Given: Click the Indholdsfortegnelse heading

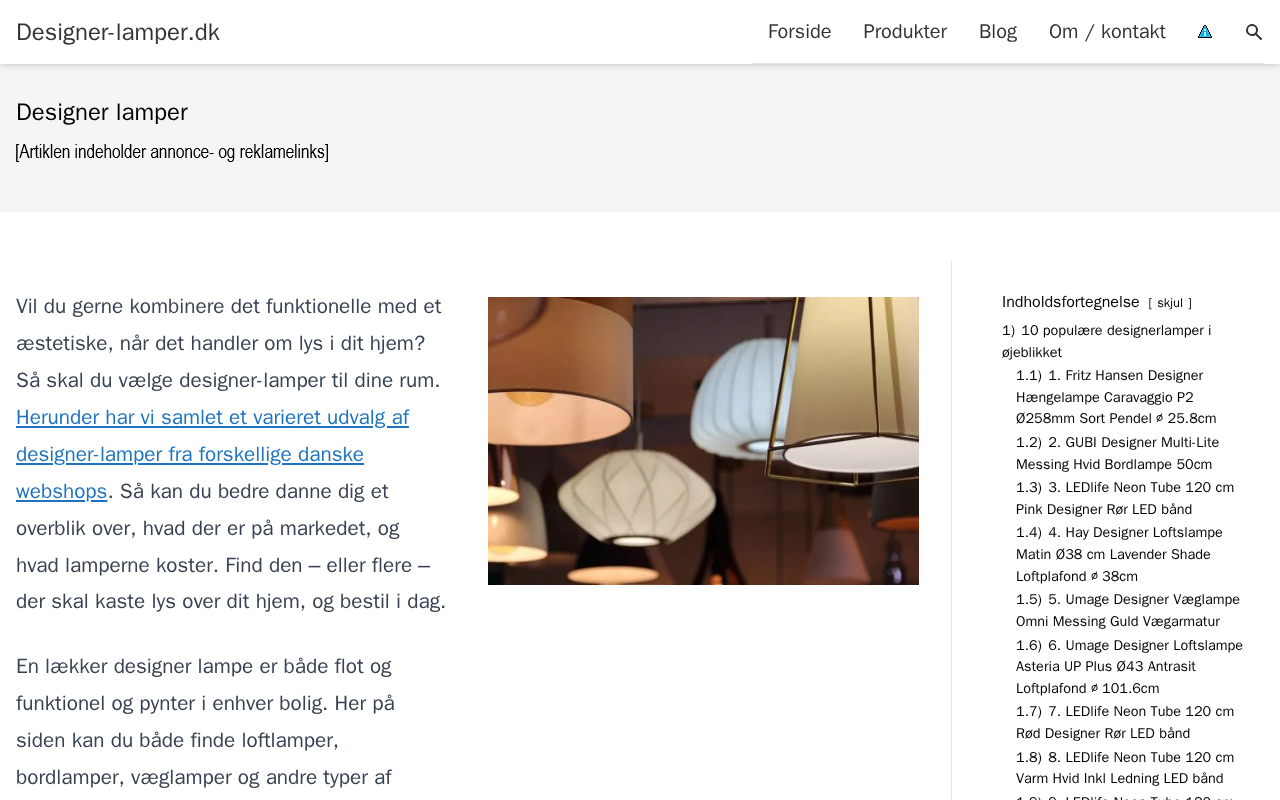Looking at the screenshot, I should pyautogui.click(x=1070, y=302).
